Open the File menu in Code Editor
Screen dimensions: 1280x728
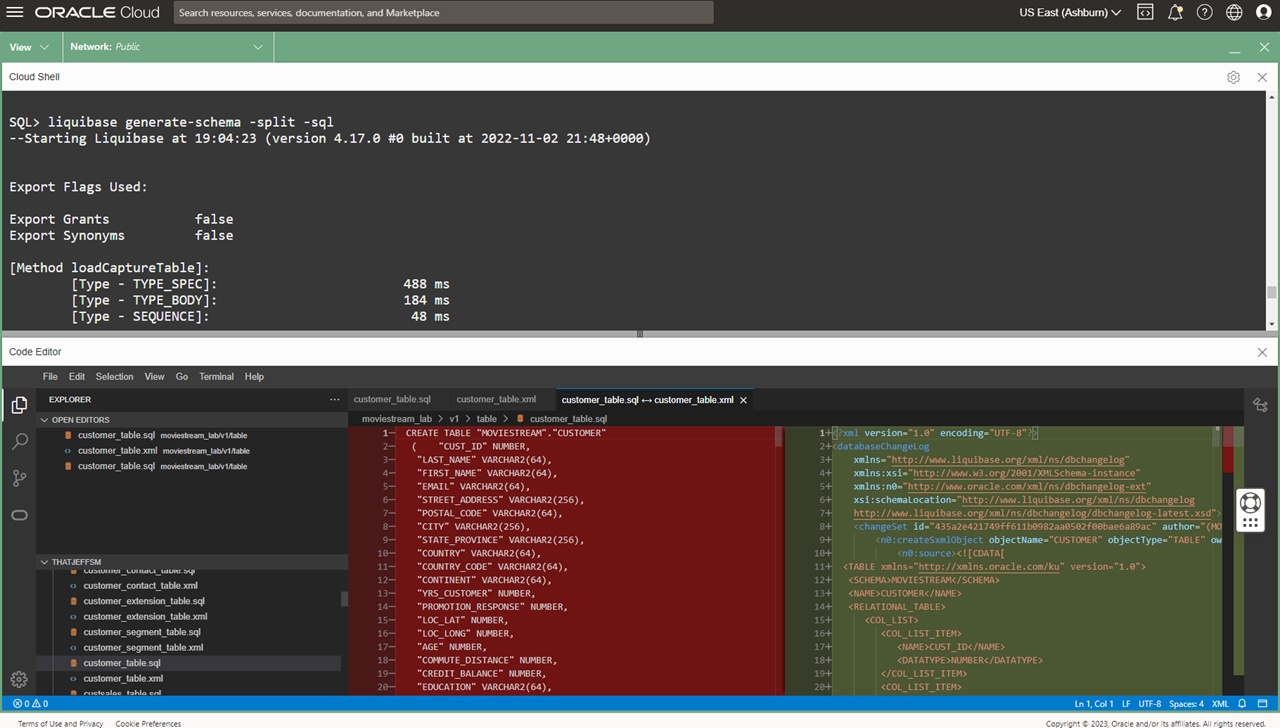(x=50, y=377)
